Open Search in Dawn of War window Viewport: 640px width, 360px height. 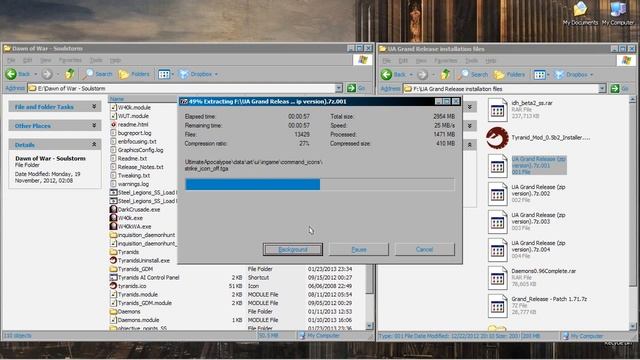click(97, 74)
